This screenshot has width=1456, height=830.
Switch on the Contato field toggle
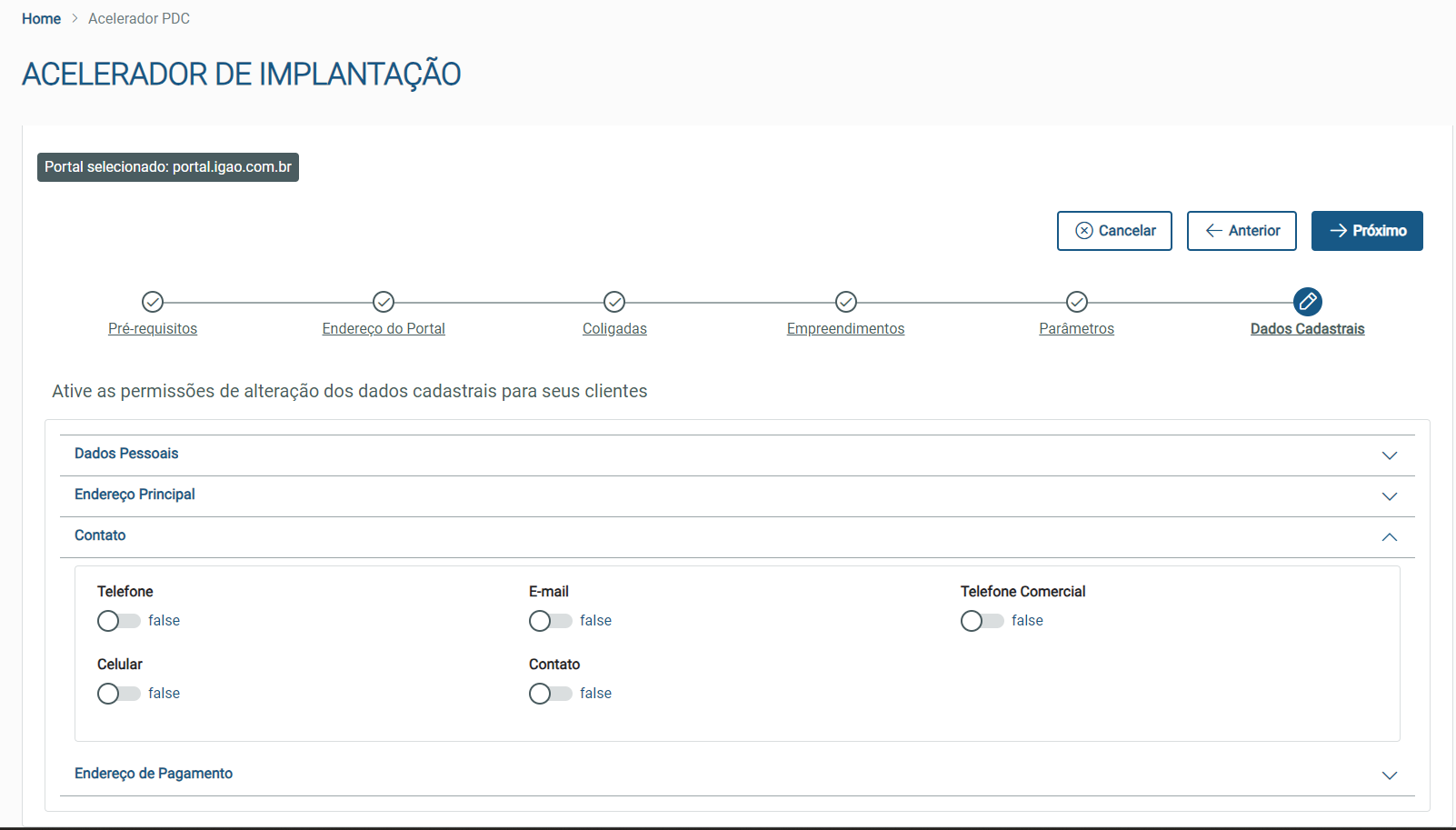click(550, 694)
